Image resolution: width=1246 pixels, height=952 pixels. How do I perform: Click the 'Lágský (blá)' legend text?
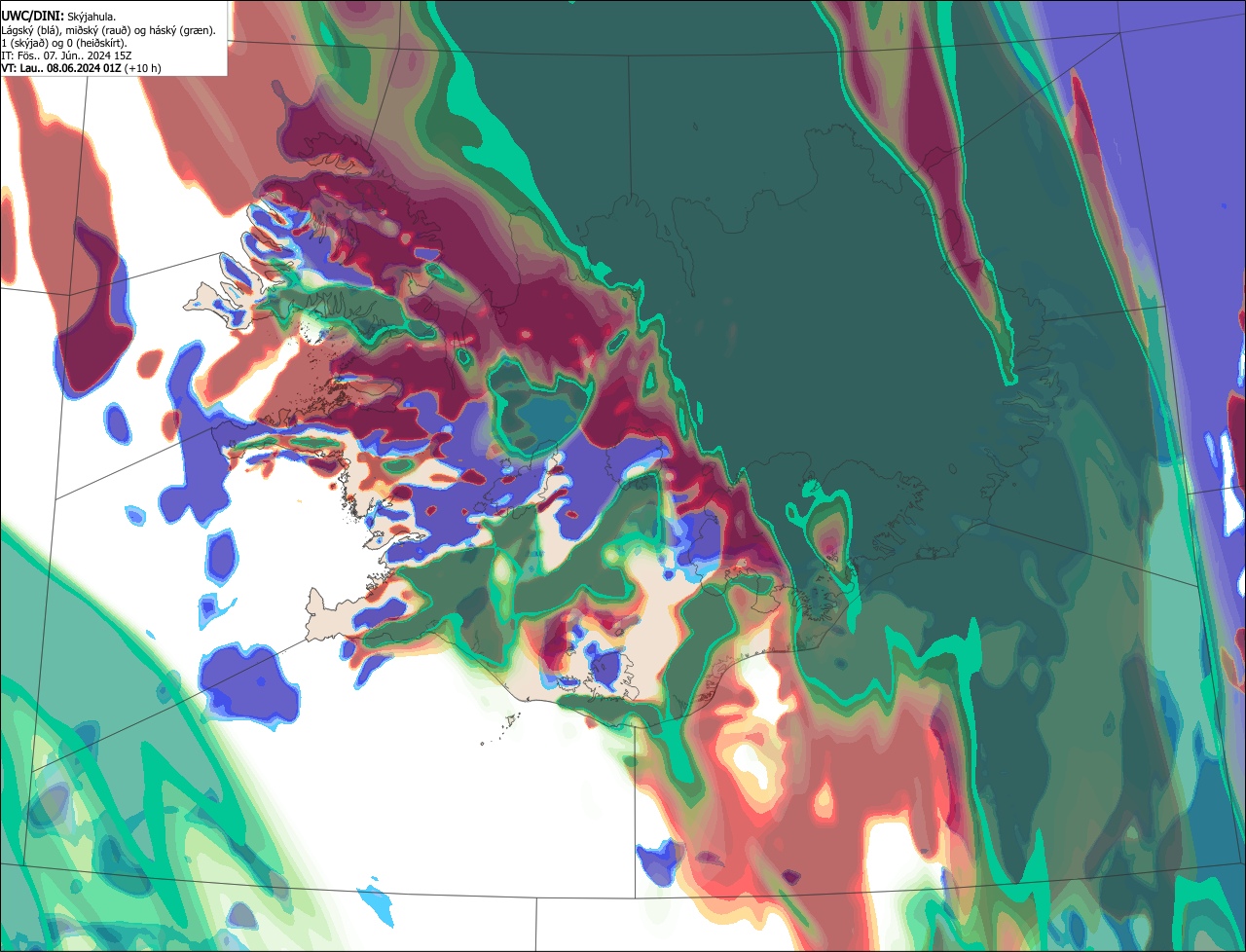click(x=29, y=31)
